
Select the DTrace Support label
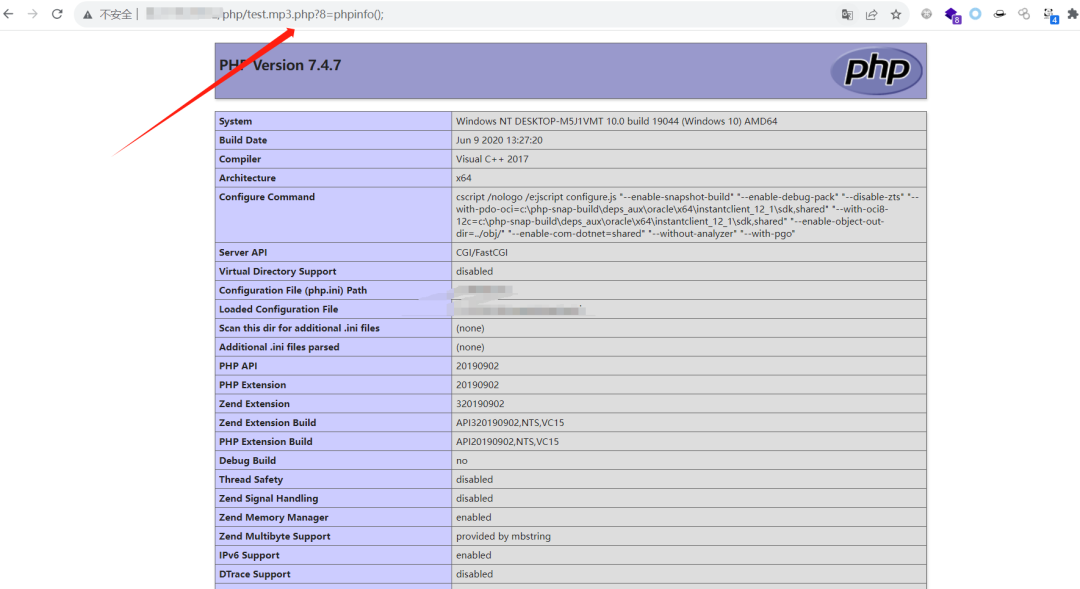coord(254,575)
